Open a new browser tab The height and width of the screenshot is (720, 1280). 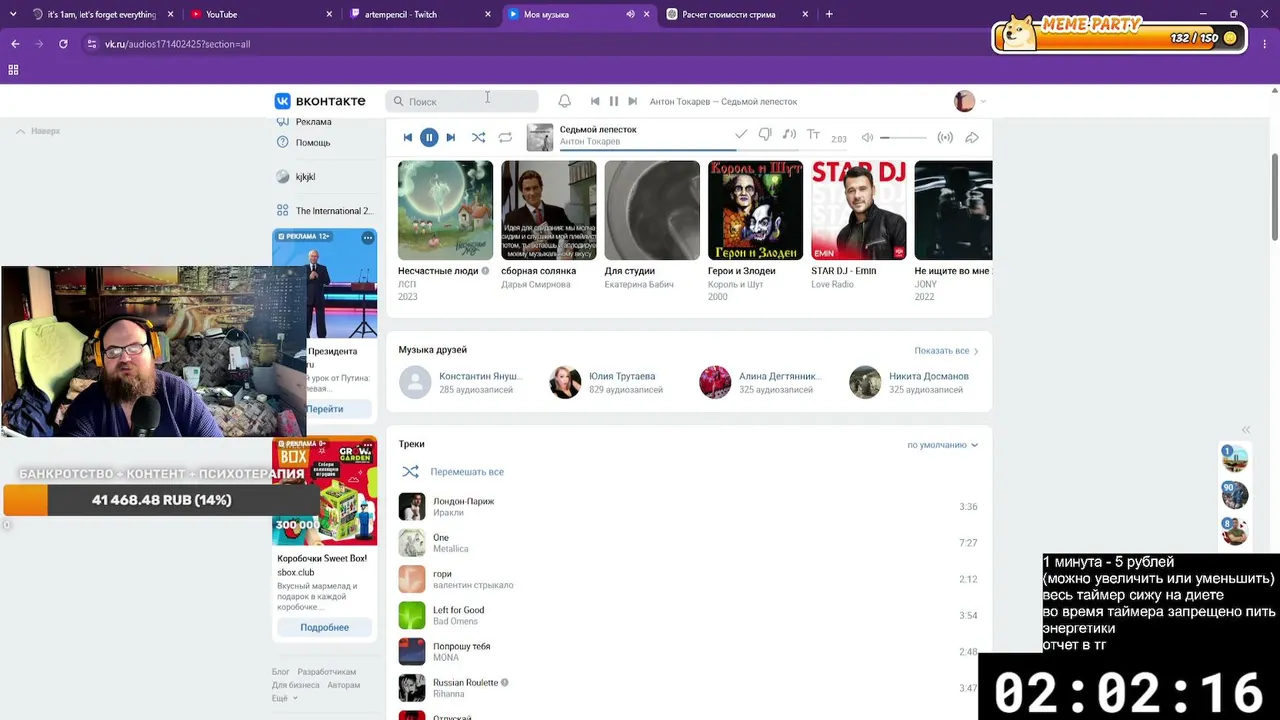(829, 14)
